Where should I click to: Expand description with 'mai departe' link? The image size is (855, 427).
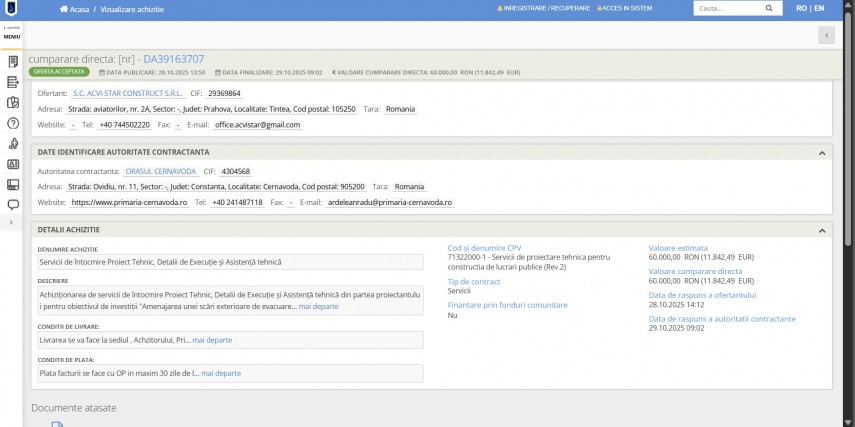(x=319, y=306)
